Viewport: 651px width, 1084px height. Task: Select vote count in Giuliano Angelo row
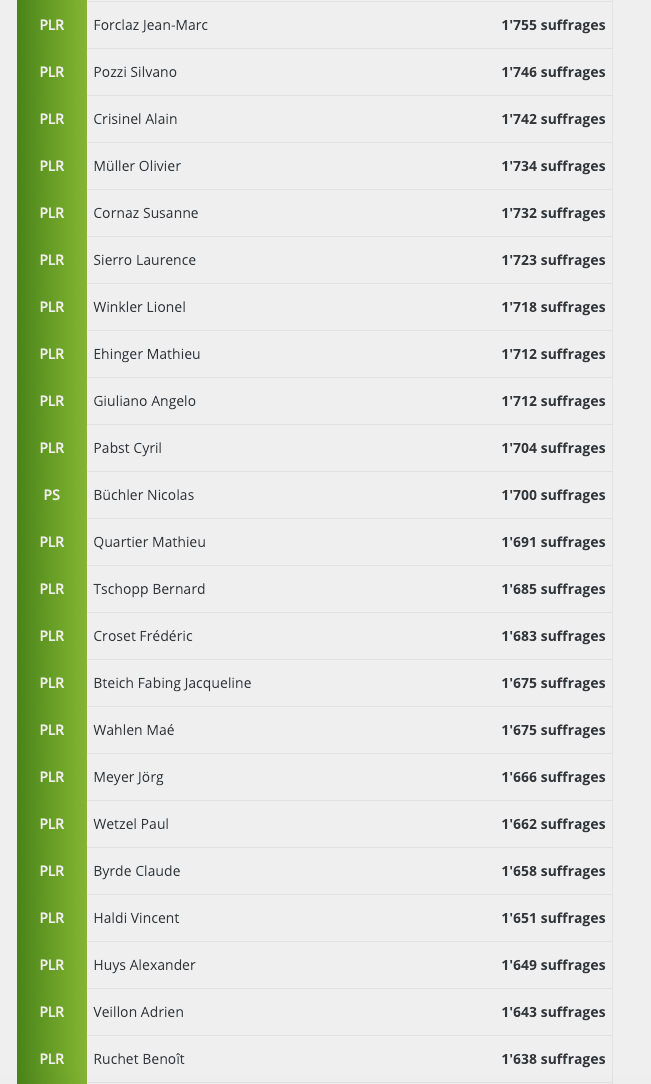(553, 401)
